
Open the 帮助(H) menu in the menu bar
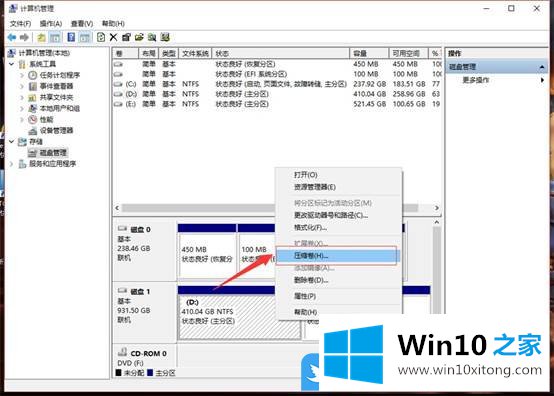113,24
